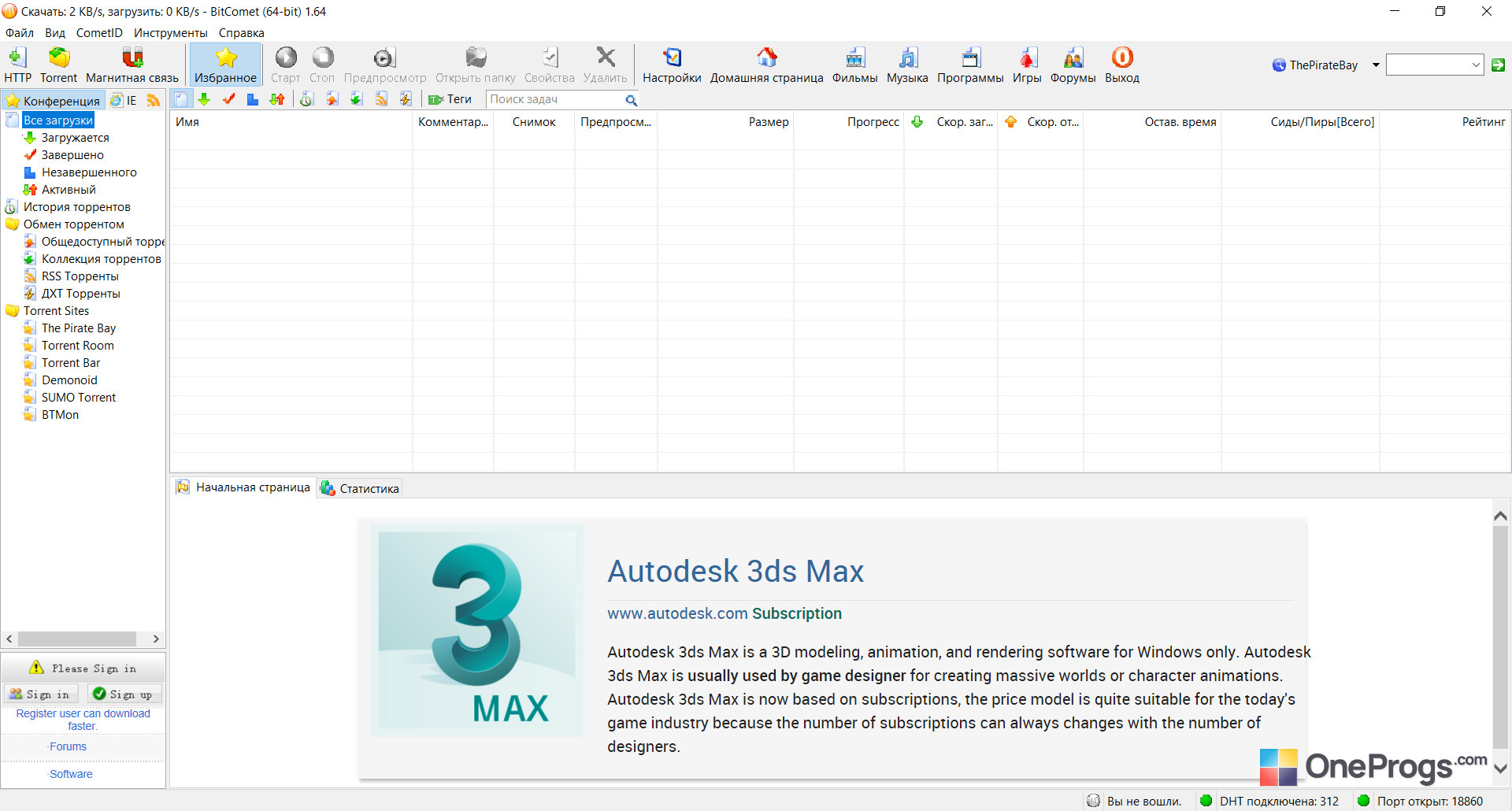
Task: Switch to the Статистика tab
Action: click(x=360, y=488)
